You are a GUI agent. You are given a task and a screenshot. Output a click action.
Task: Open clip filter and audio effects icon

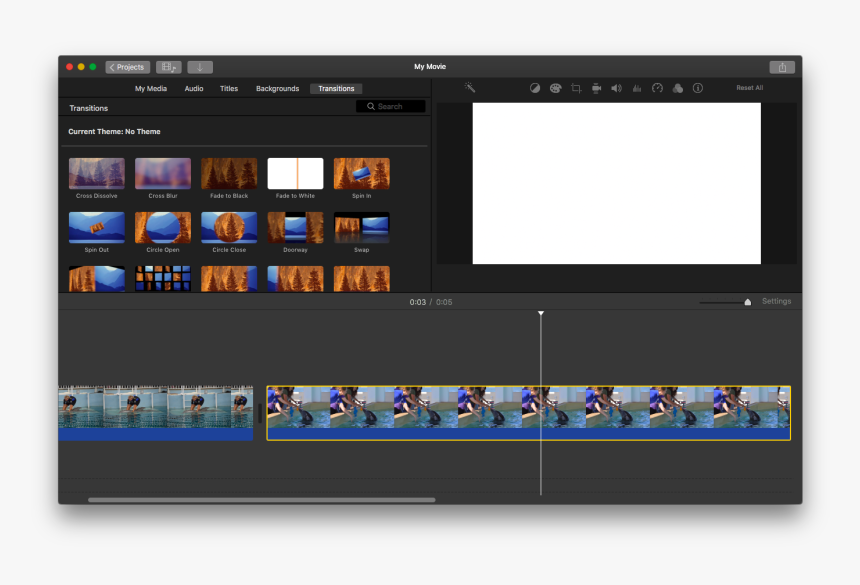click(678, 88)
